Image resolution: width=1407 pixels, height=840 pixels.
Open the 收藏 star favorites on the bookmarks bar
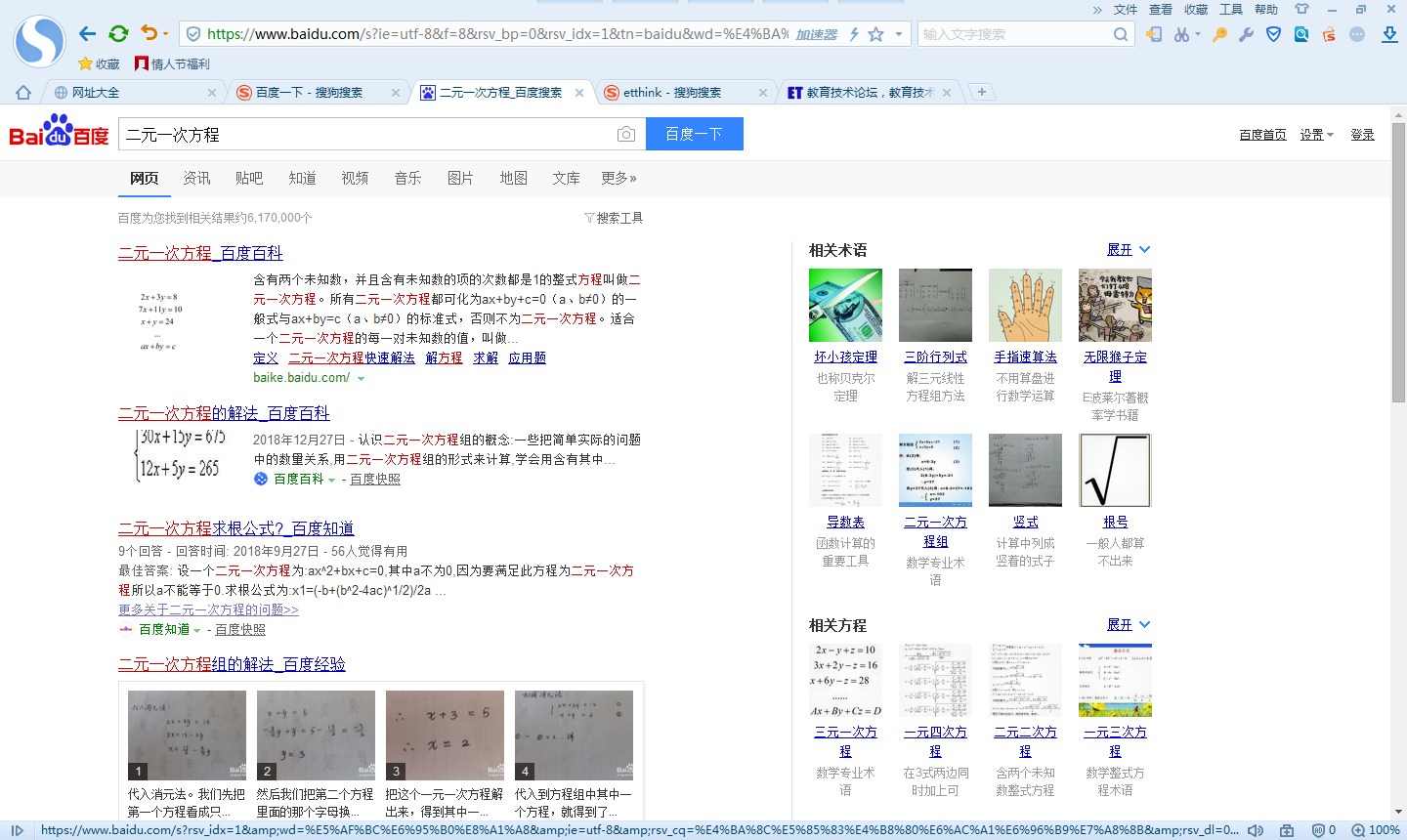tap(99, 64)
